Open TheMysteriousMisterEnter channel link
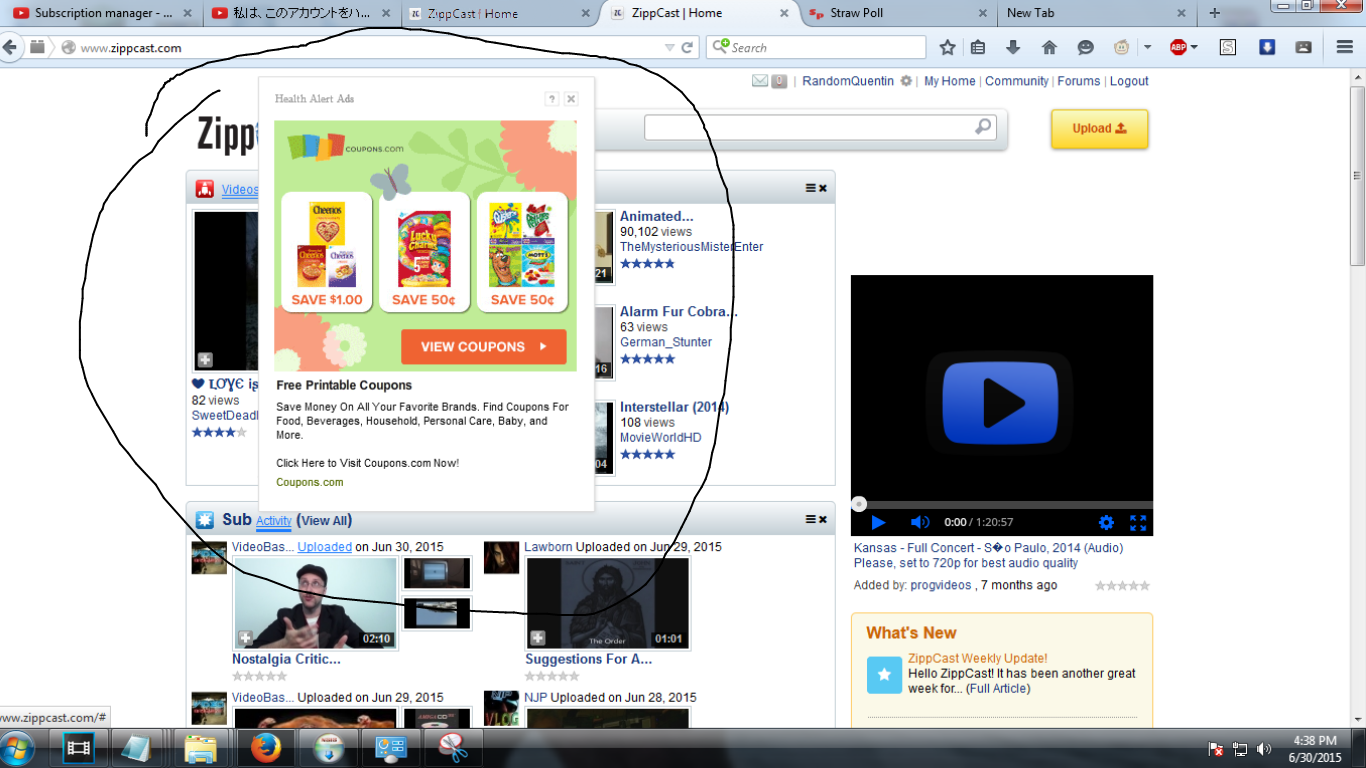Viewport: 1366px width, 768px height. 691,247
